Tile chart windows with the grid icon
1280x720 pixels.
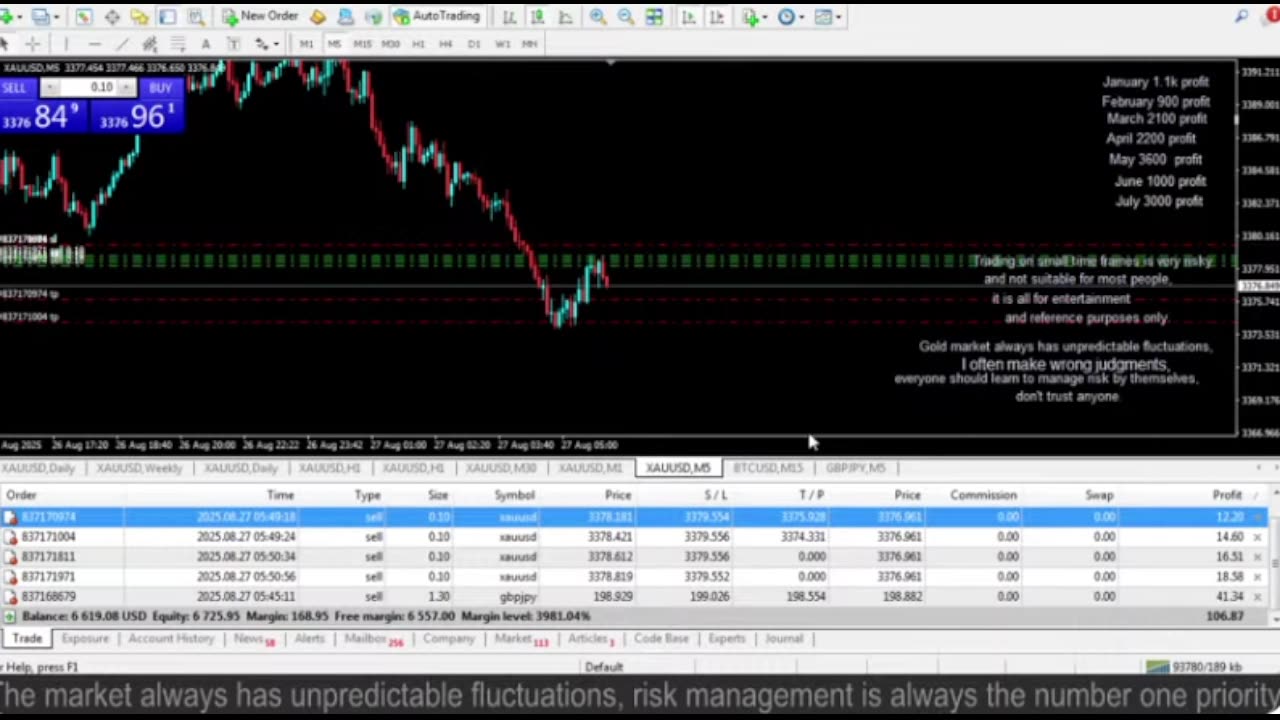[x=654, y=17]
